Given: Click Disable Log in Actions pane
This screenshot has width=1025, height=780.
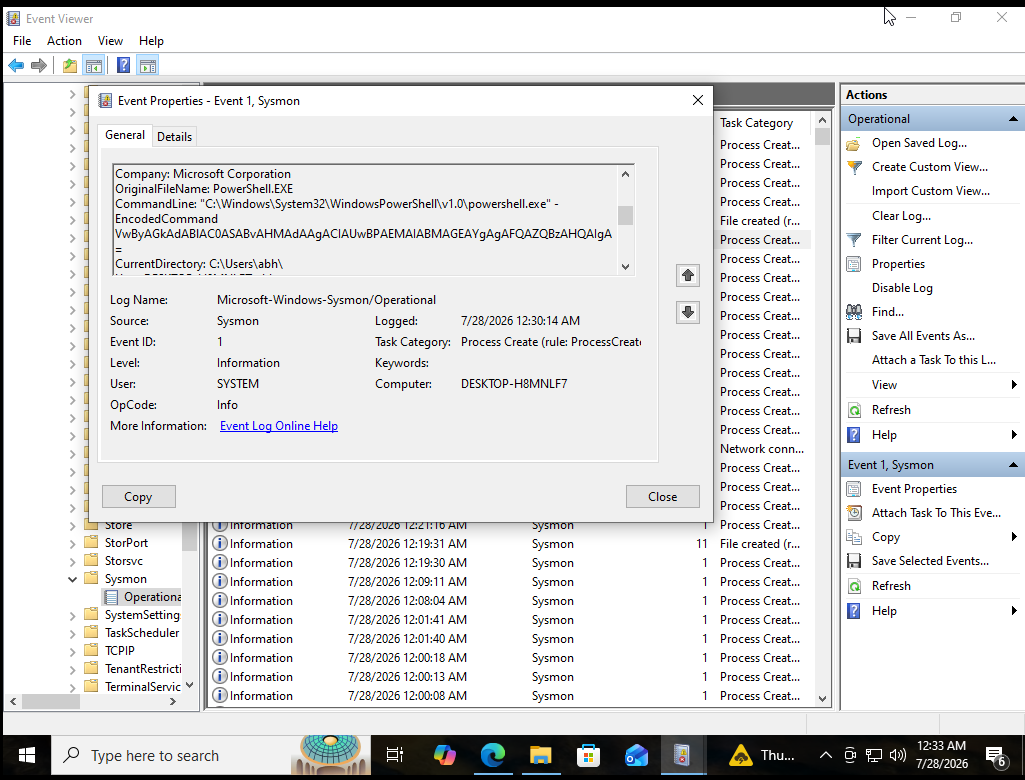Looking at the screenshot, I should pyautogui.click(x=902, y=288).
